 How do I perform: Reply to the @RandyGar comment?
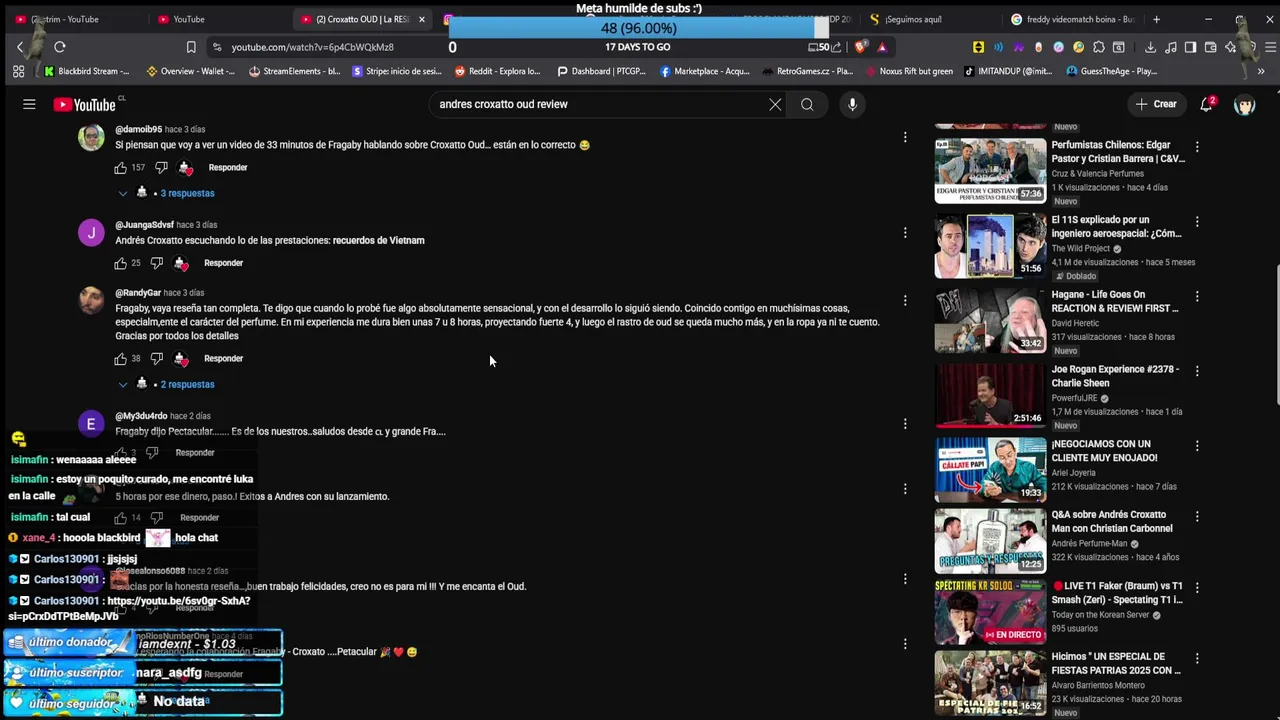click(223, 358)
